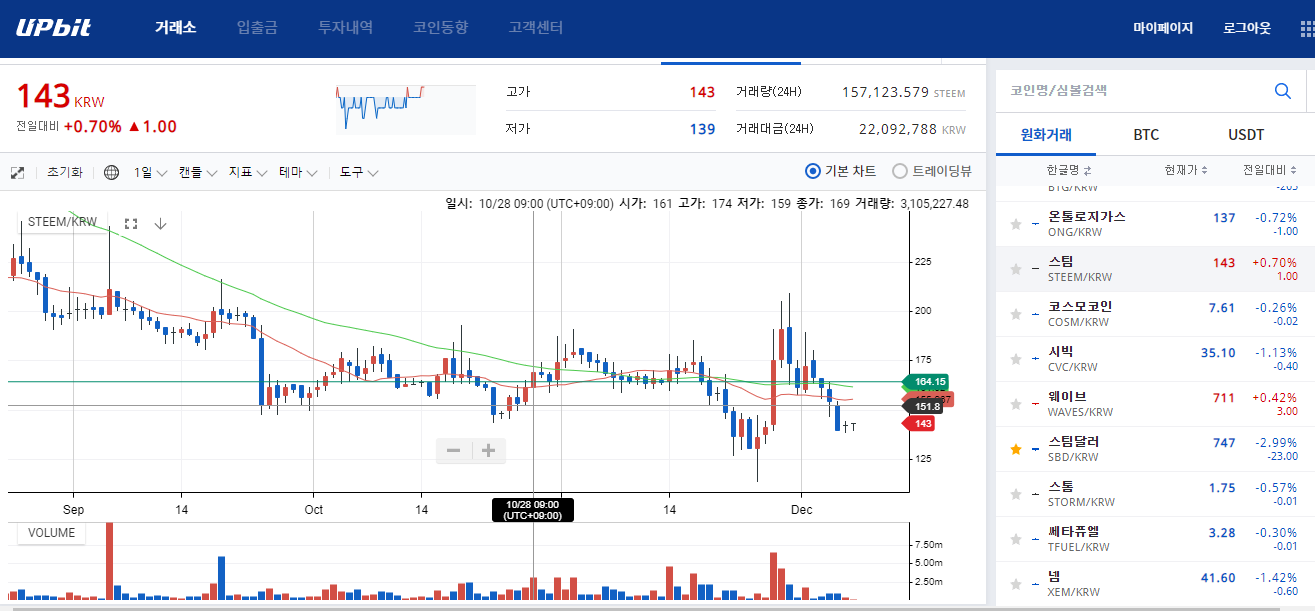This screenshot has height=611, width=1315.
Task: Open the 코인동향 menu
Action: coord(440,28)
